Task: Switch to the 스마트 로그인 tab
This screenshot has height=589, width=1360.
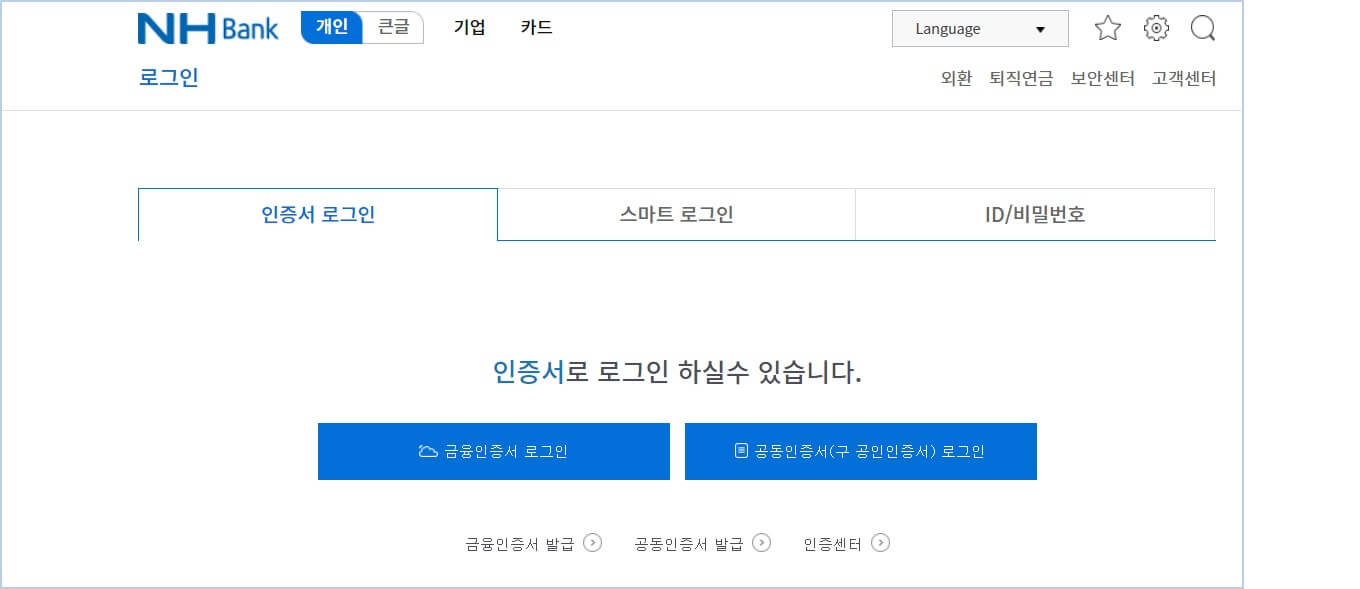Action: point(676,214)
